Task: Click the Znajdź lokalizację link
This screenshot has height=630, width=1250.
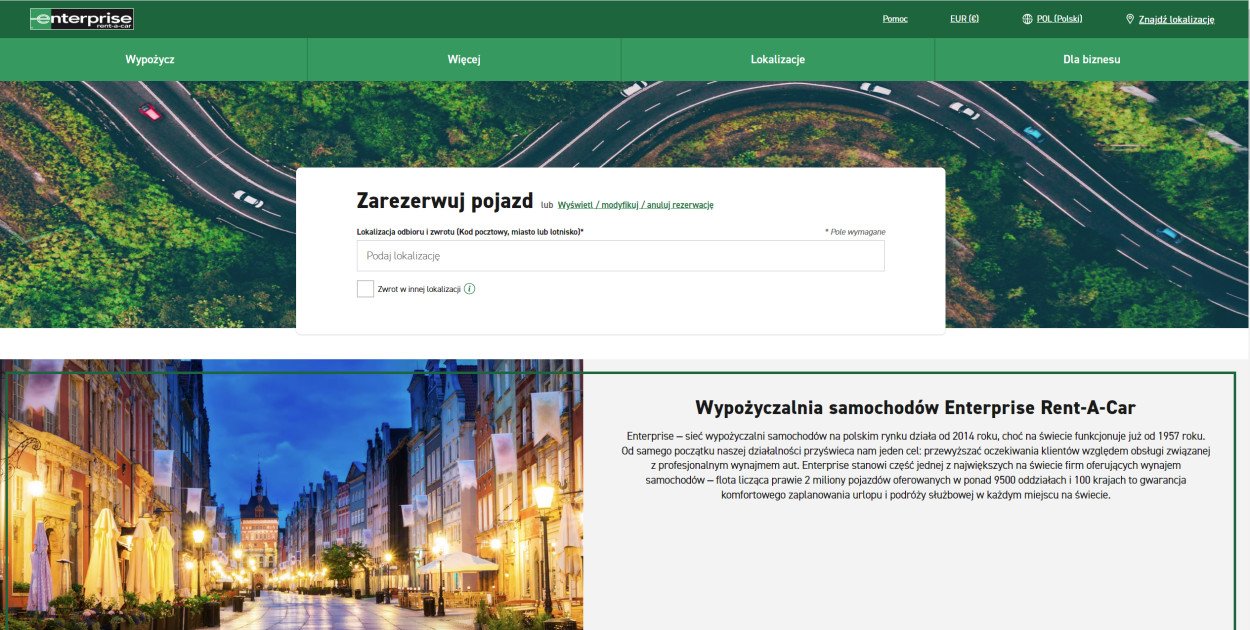Action: click(x=1176, y=19)
